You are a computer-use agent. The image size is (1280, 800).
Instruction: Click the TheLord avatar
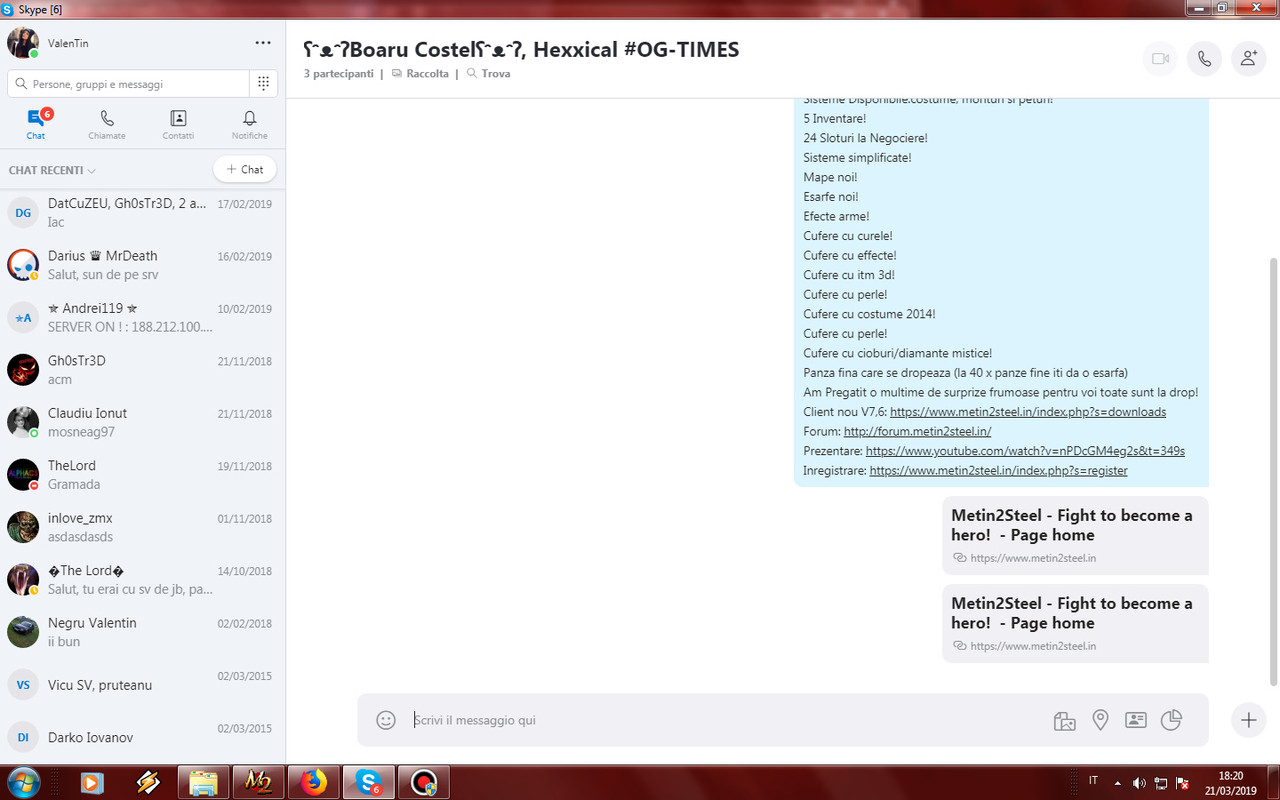(23, 475)
